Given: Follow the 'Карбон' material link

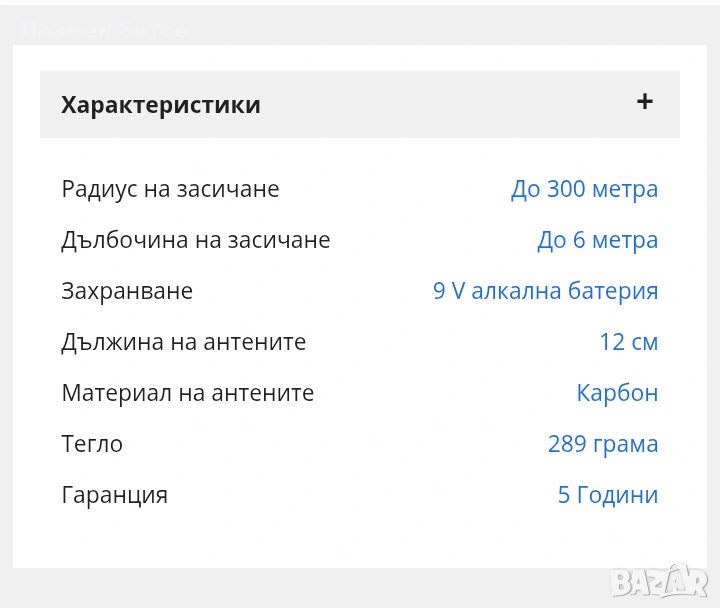Looking at the screenshot, I should point(617,393).
